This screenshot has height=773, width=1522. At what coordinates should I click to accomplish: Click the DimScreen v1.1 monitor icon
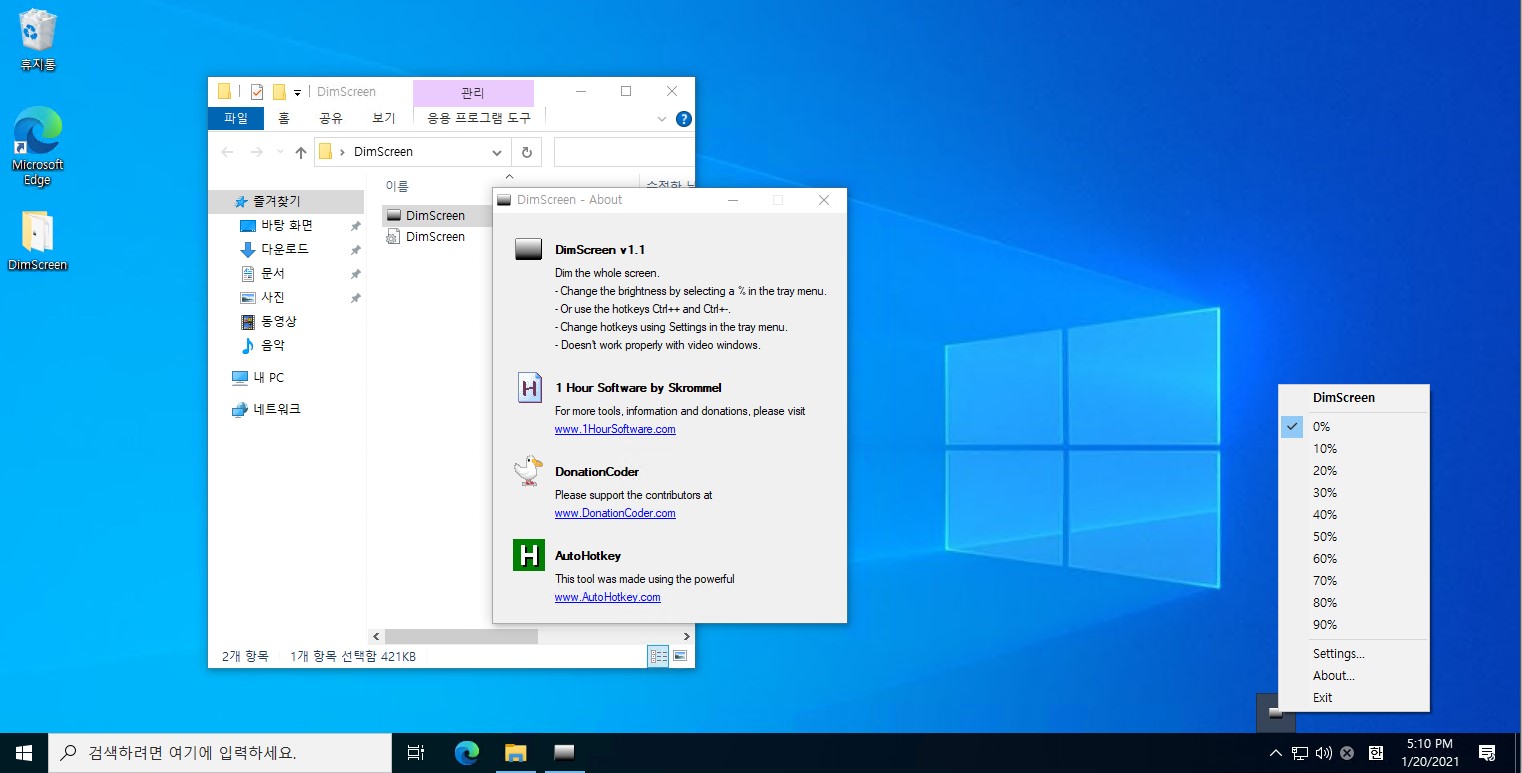coord(528,249)
